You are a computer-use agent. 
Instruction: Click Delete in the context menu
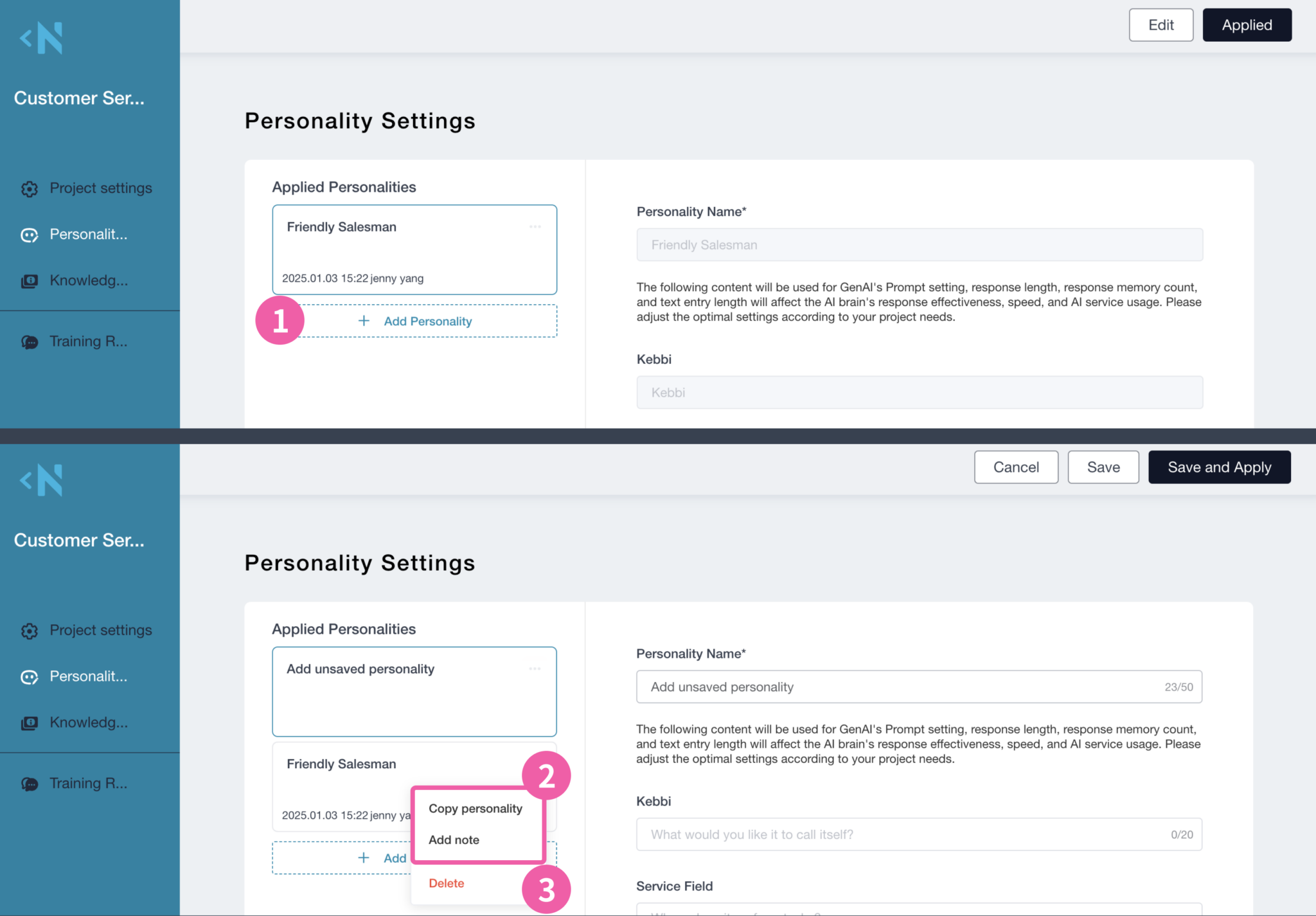[446, 883]
